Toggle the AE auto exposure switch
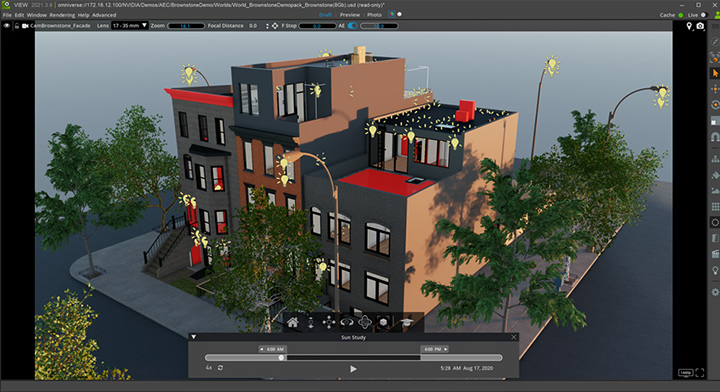Image resolution: width=720 pixels, height=392 pixels. (352, 26)
